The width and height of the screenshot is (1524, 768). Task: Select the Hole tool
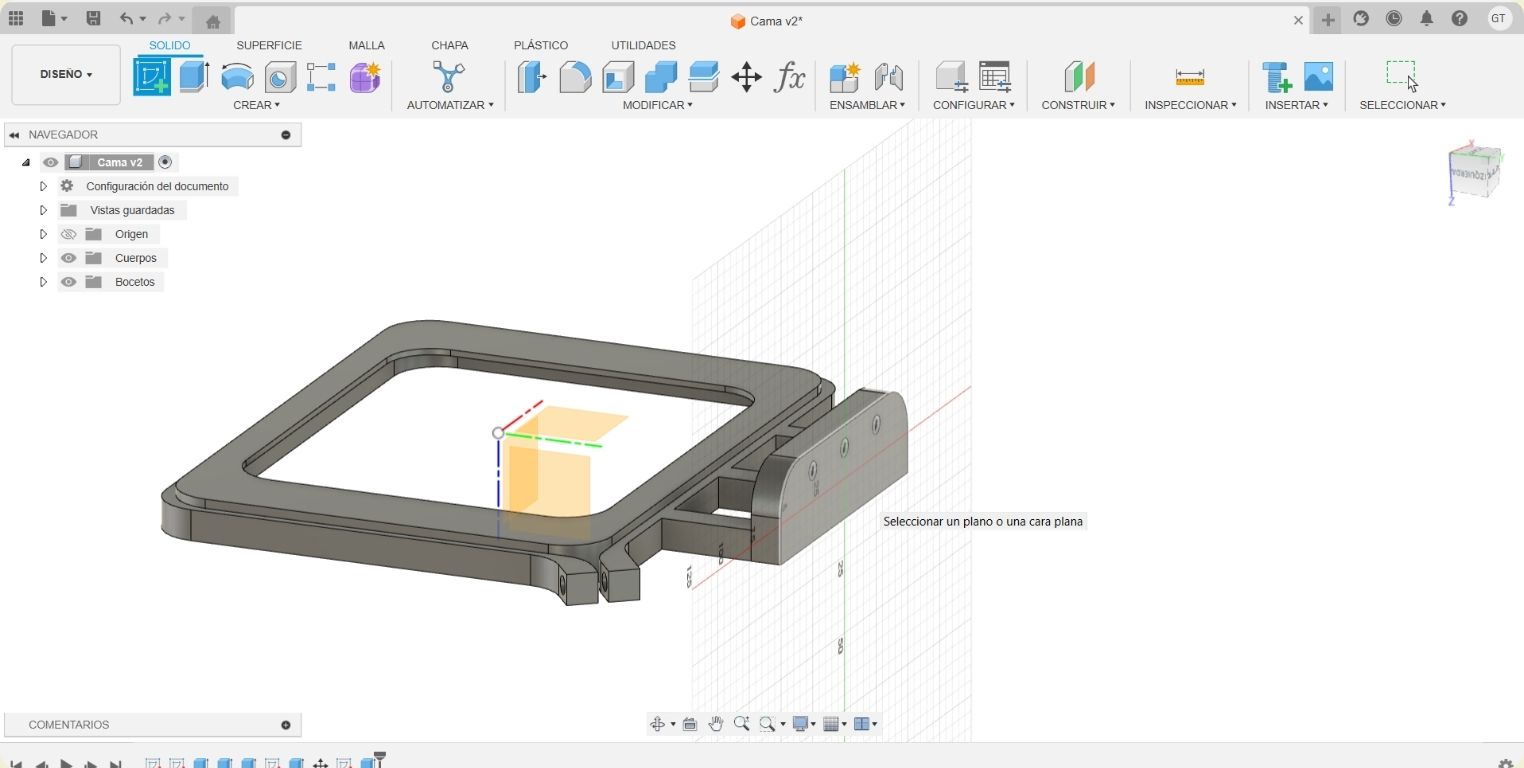[280, 77]
